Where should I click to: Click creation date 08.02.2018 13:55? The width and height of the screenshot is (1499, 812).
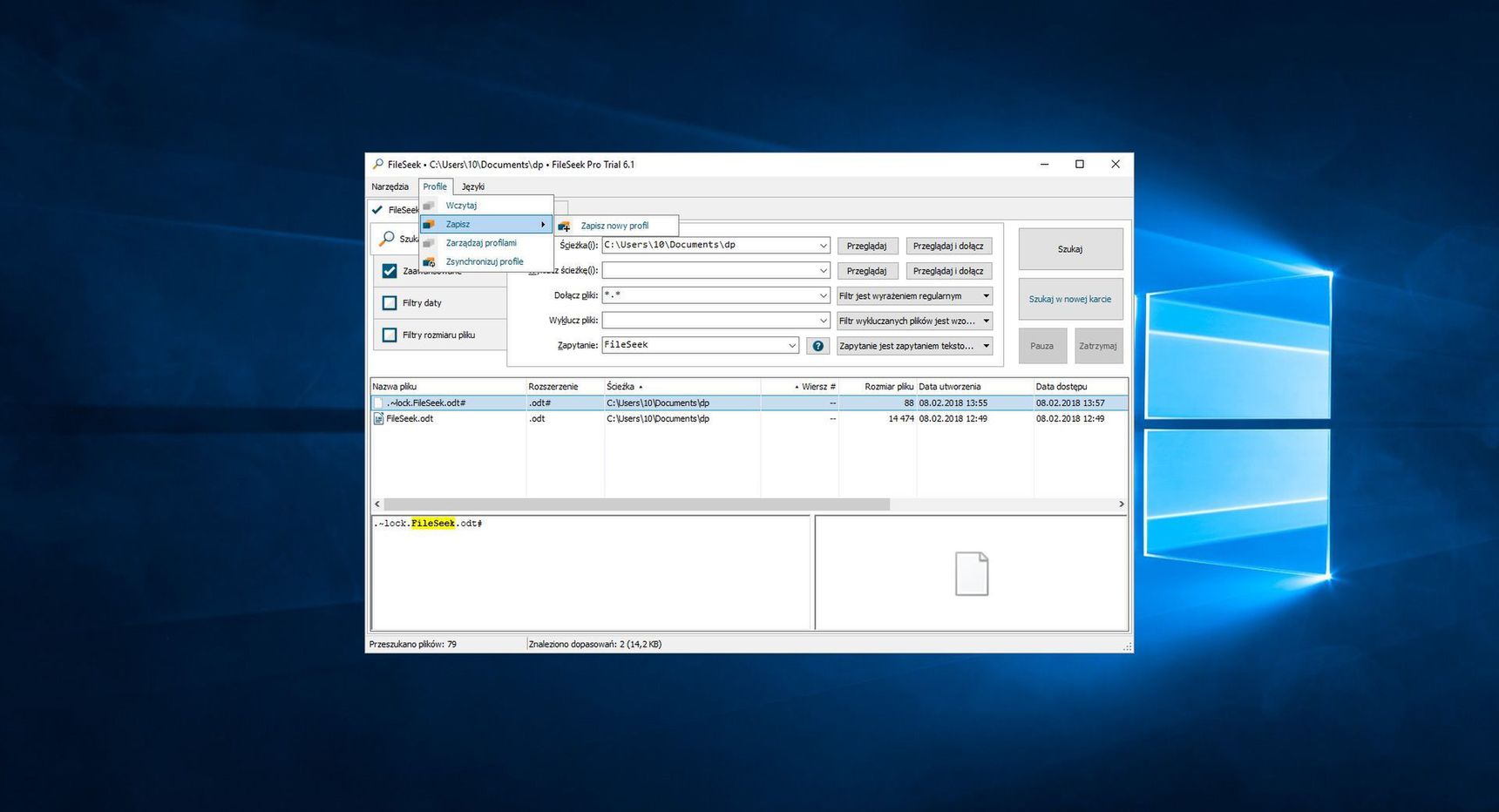pos(953,403)
